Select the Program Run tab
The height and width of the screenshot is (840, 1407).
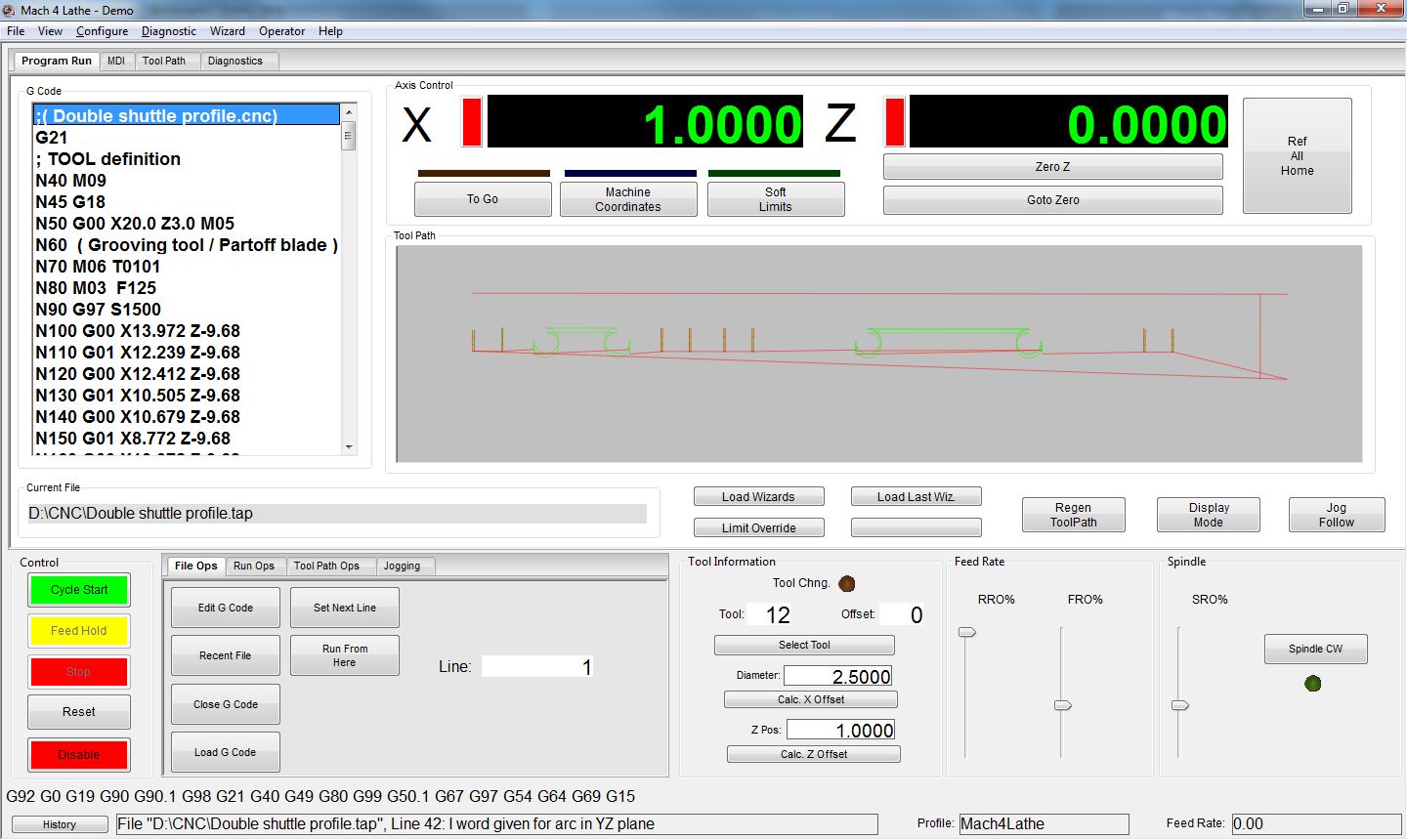coord(57,61)
